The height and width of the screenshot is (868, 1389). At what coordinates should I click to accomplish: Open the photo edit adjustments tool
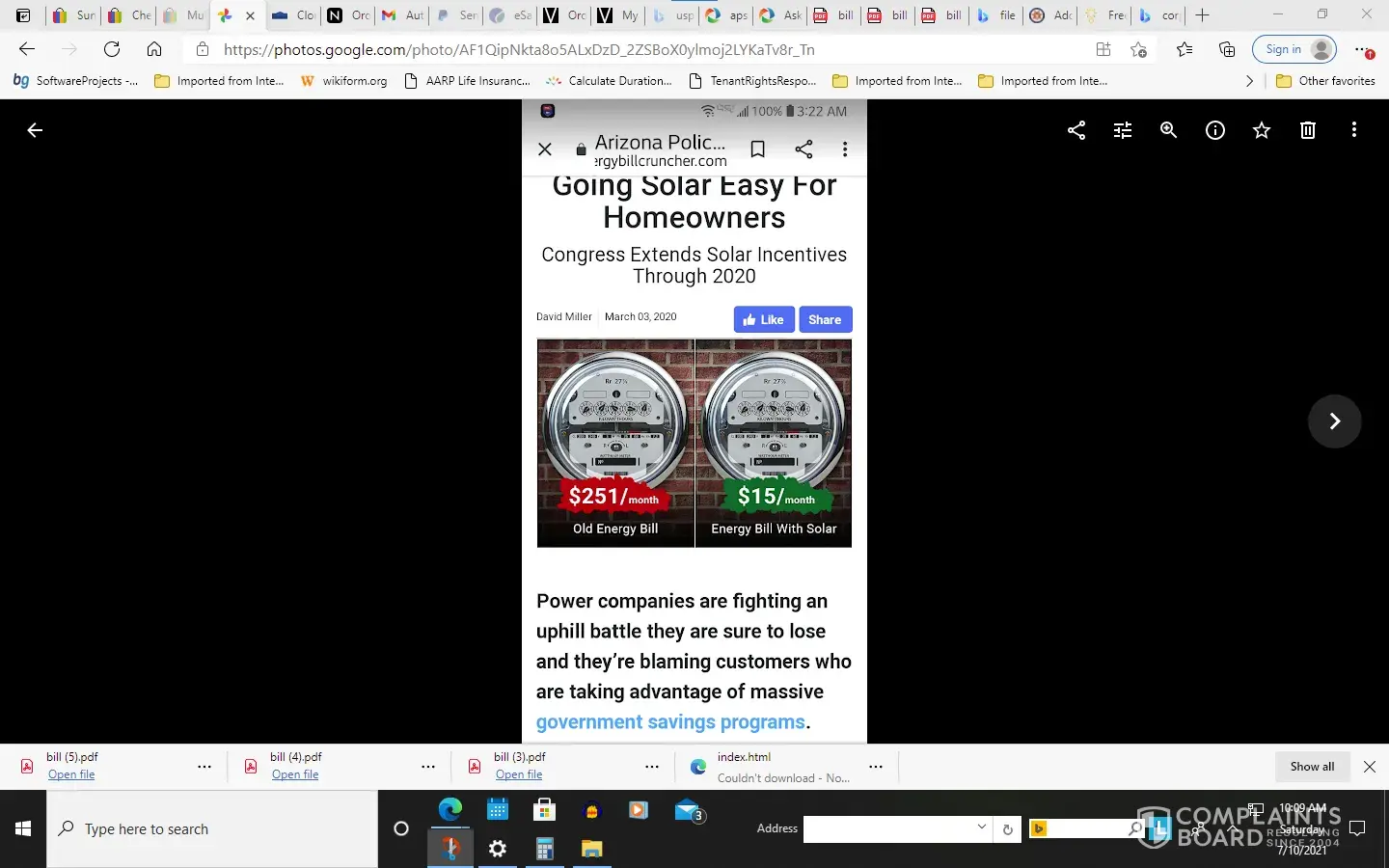click(1123, 130)
